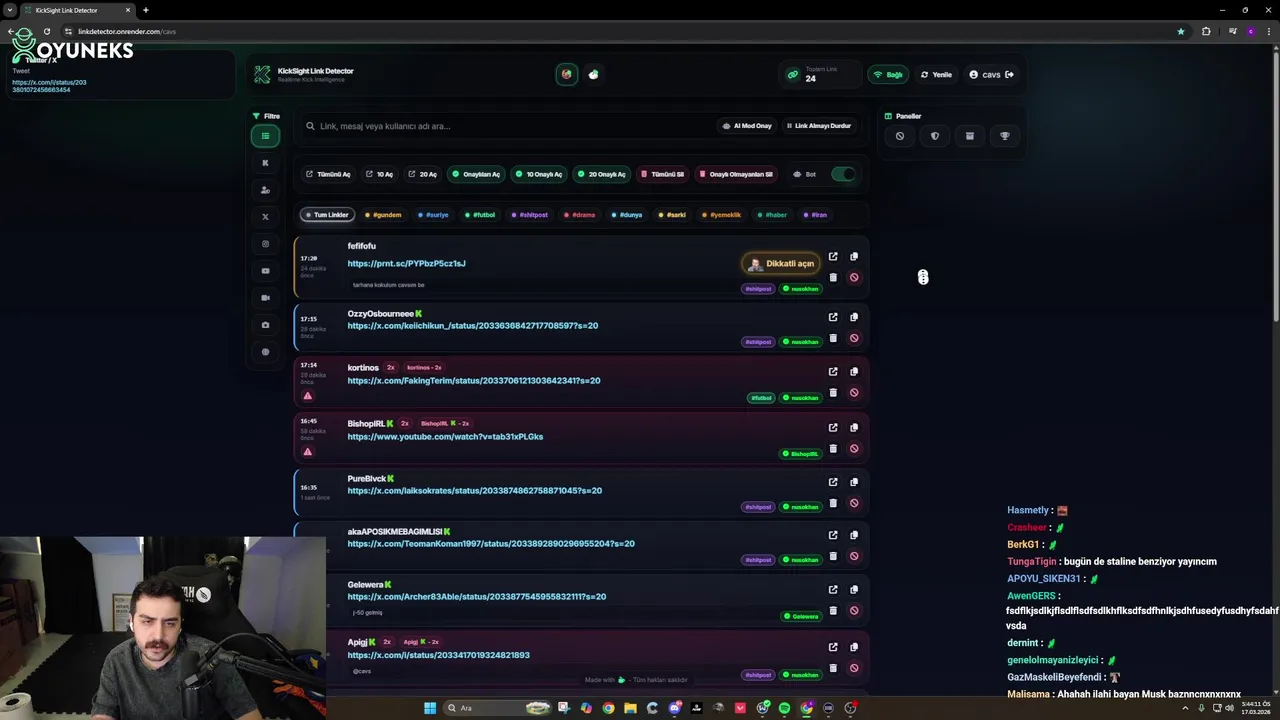Click the logout arrow next to cavs
Viewport: 1280px width, 720px height.
point(1009,75)
